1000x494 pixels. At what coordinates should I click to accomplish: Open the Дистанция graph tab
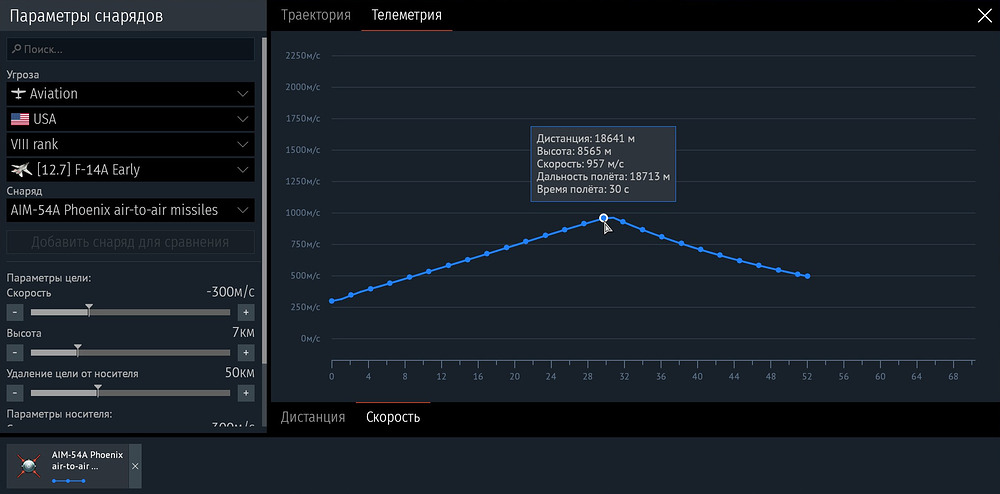point(313,418)
